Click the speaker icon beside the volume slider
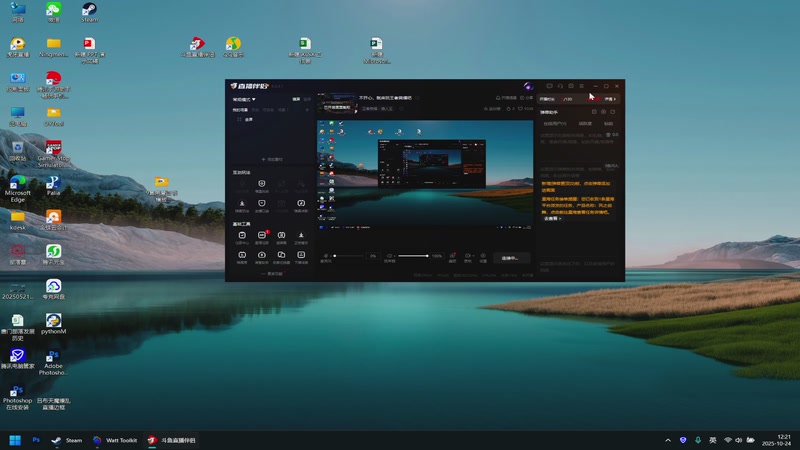The width and height of the screenshot is (800, 450). point(389,256)
